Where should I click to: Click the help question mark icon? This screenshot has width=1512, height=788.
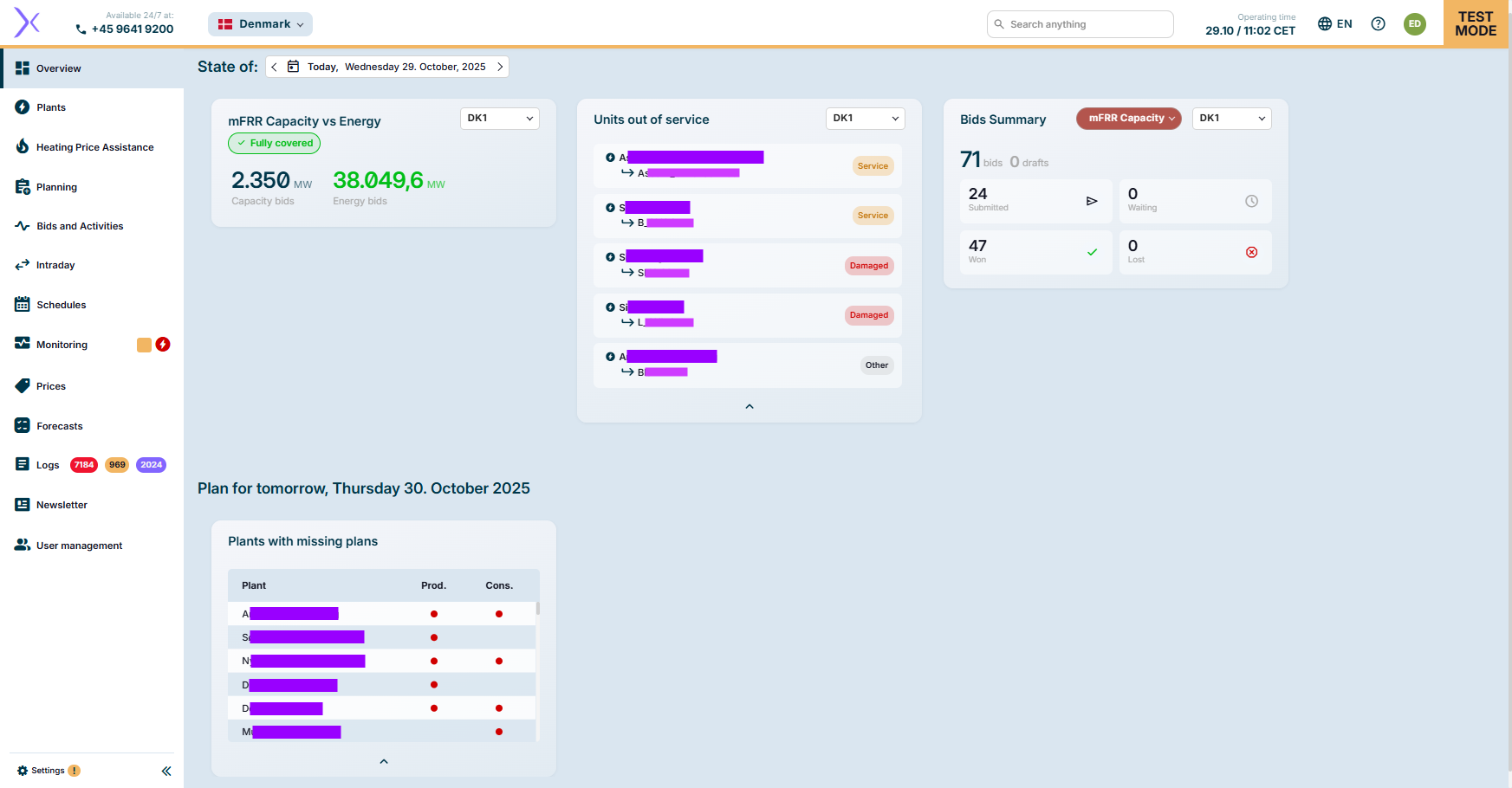coord(1378,24)
